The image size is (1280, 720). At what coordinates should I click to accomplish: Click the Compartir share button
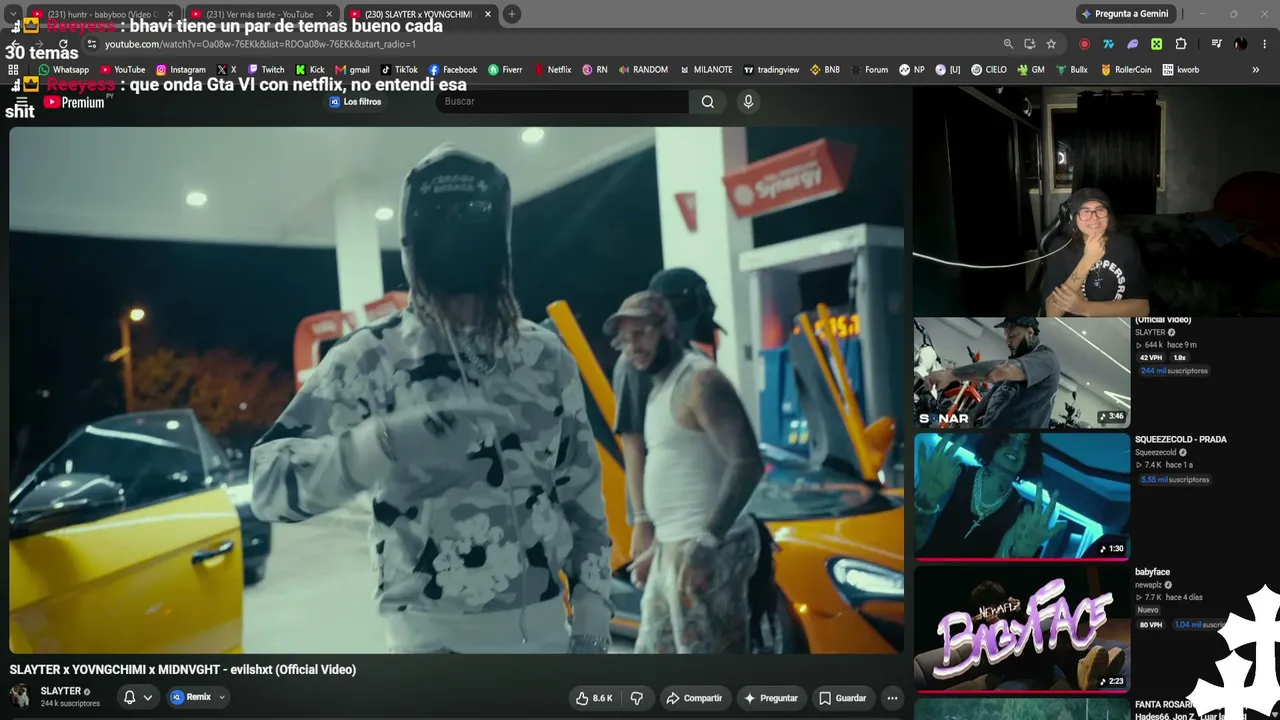pos(694,698)
